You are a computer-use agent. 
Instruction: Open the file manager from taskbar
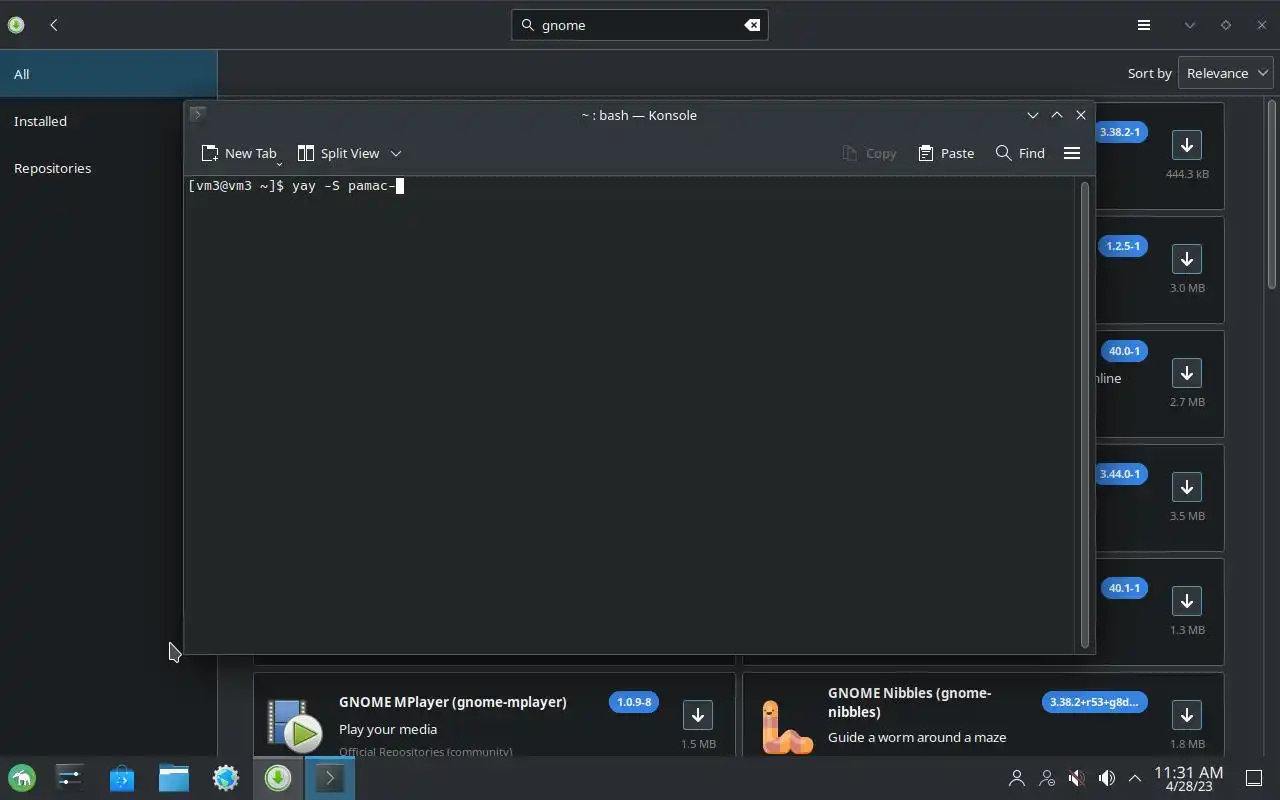(174, 777)
